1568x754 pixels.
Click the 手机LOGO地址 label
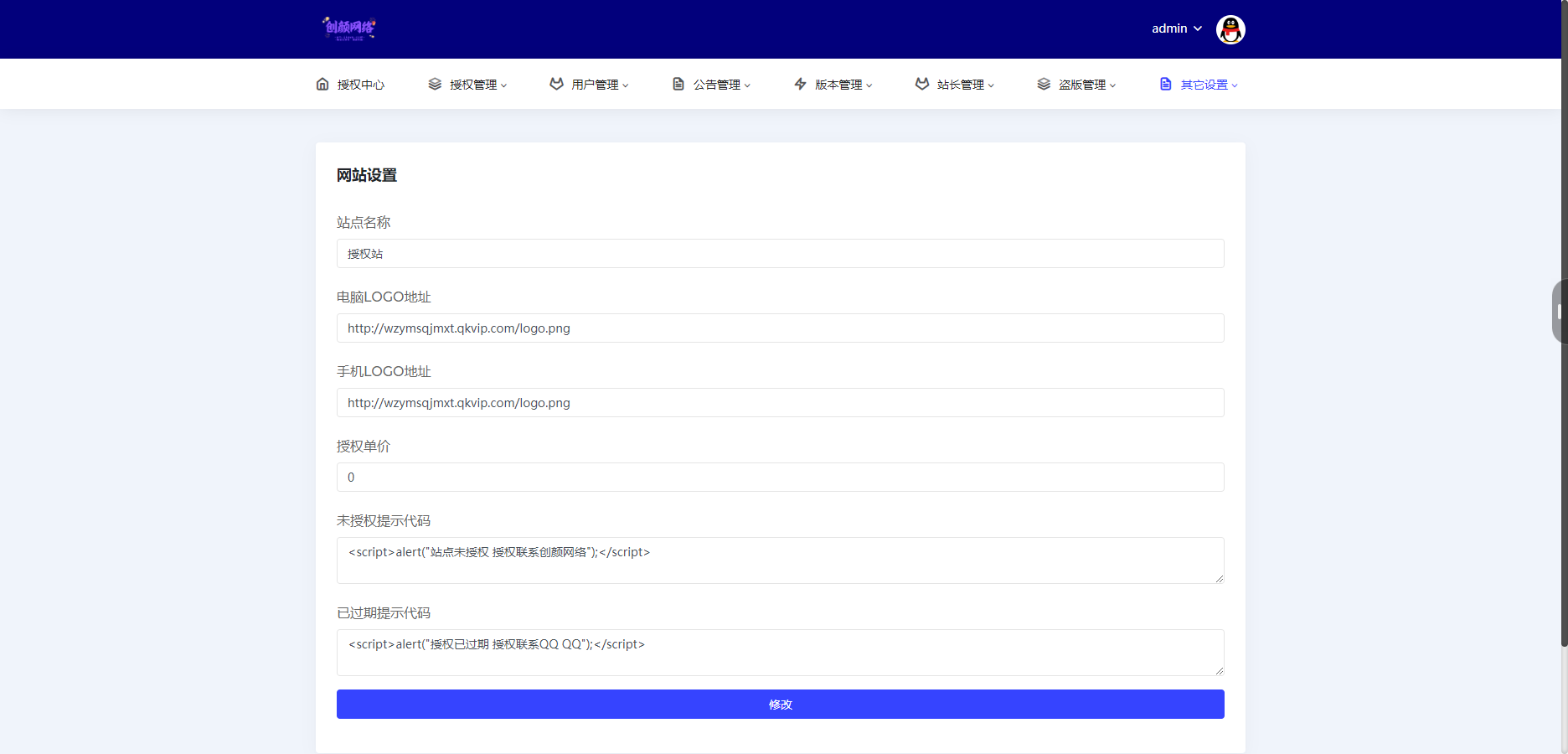pyautogui.click(x=384, y=371)
